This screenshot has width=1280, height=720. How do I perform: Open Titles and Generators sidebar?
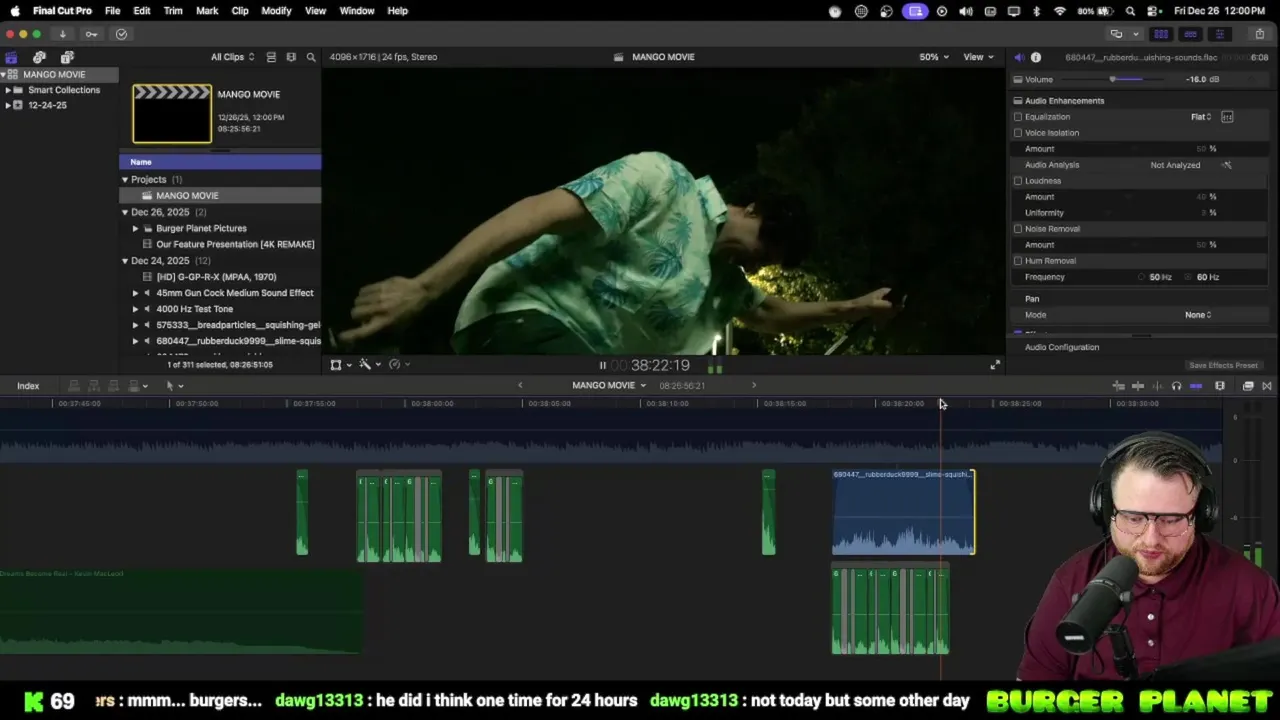(x=67, y=57)
